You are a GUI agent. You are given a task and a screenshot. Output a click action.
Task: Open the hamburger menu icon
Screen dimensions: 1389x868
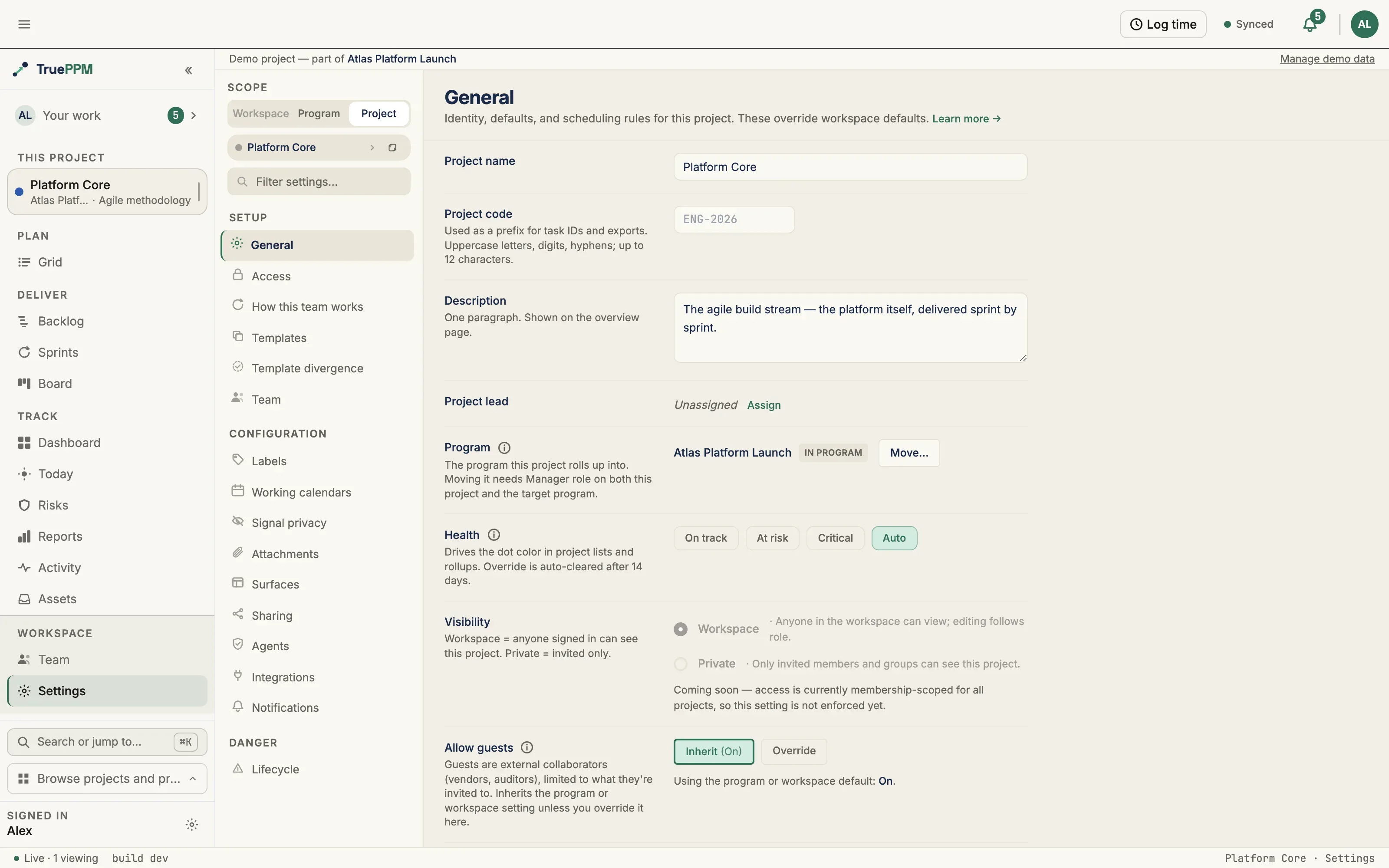click(x=24, y=24)
